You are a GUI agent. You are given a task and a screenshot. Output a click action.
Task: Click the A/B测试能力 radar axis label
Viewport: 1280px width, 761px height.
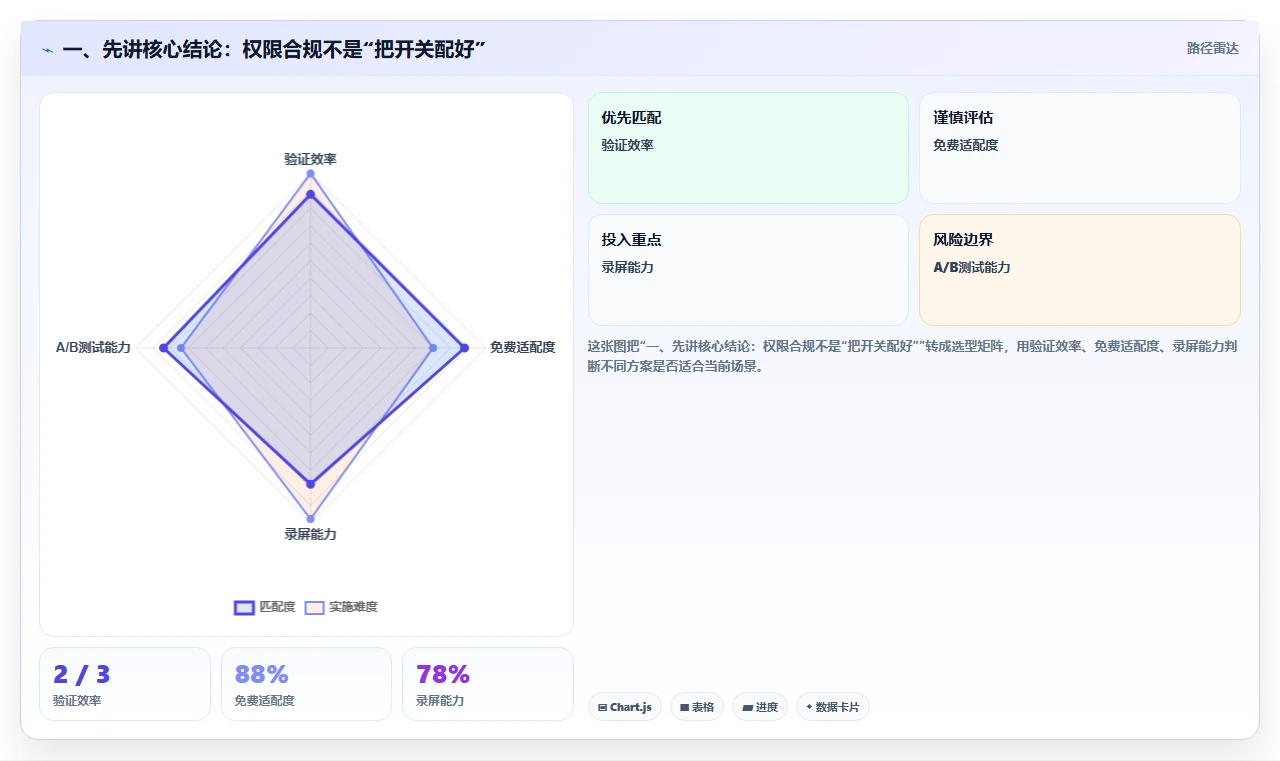pos(93,347)
